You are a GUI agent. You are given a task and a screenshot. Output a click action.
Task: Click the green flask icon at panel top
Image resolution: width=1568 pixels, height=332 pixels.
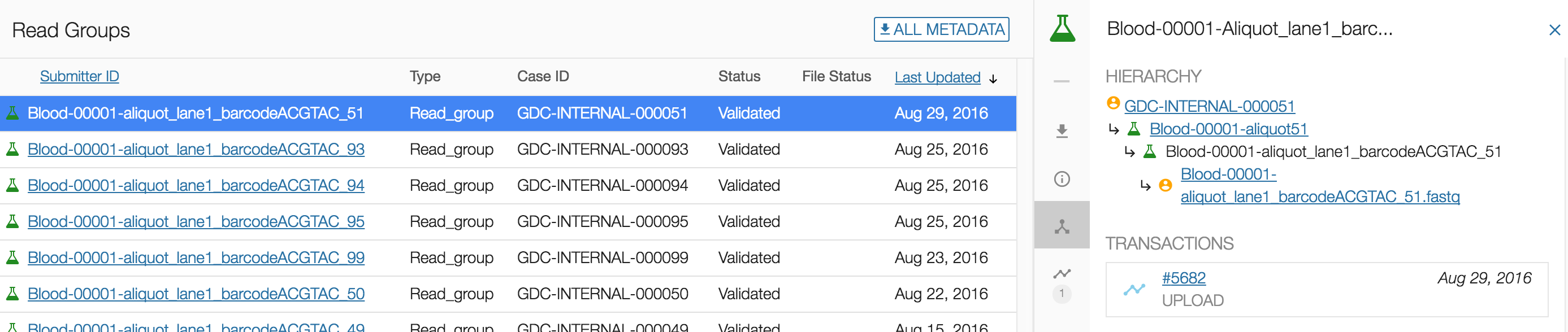[x=1062, y=29]
